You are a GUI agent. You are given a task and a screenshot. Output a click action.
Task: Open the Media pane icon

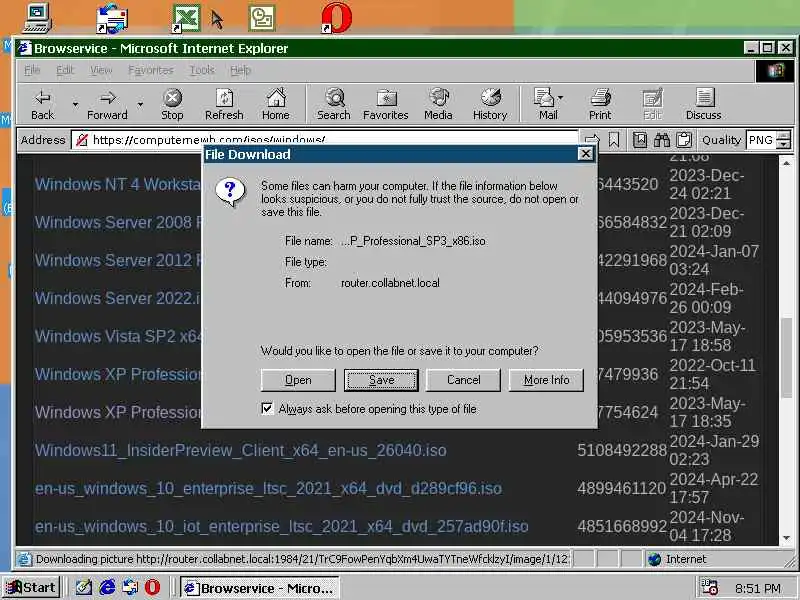point(438,105)
